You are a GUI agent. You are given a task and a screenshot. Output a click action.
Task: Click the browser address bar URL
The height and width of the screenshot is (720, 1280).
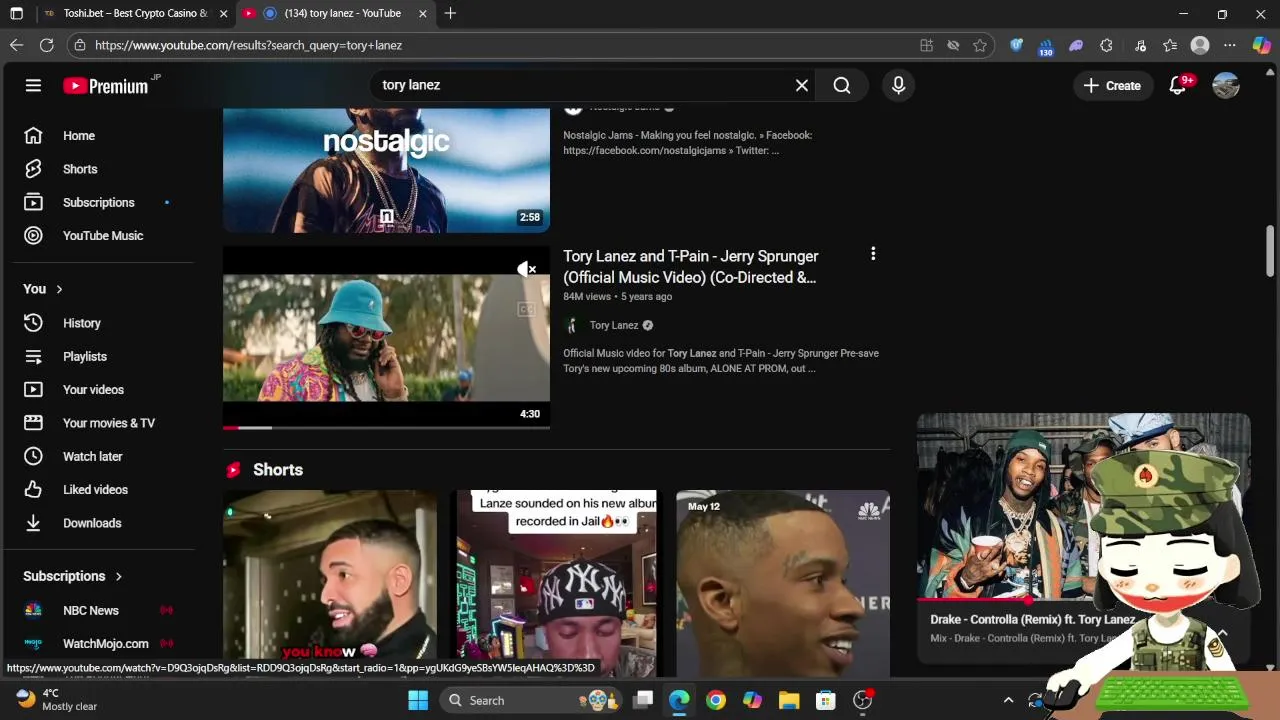[x=248, y=45]
